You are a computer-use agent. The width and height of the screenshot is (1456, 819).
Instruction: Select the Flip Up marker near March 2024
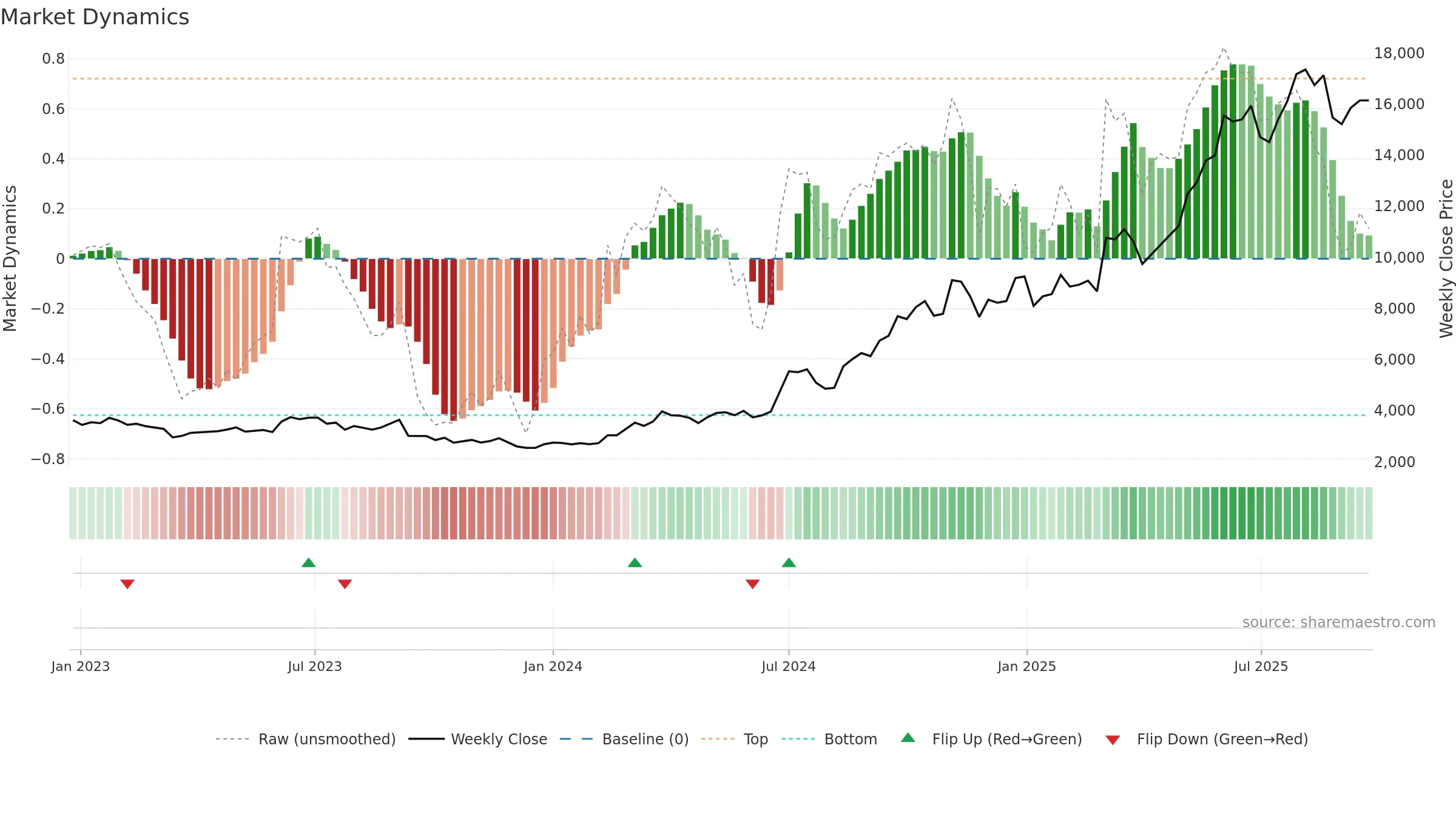click(x=635, y=562)
